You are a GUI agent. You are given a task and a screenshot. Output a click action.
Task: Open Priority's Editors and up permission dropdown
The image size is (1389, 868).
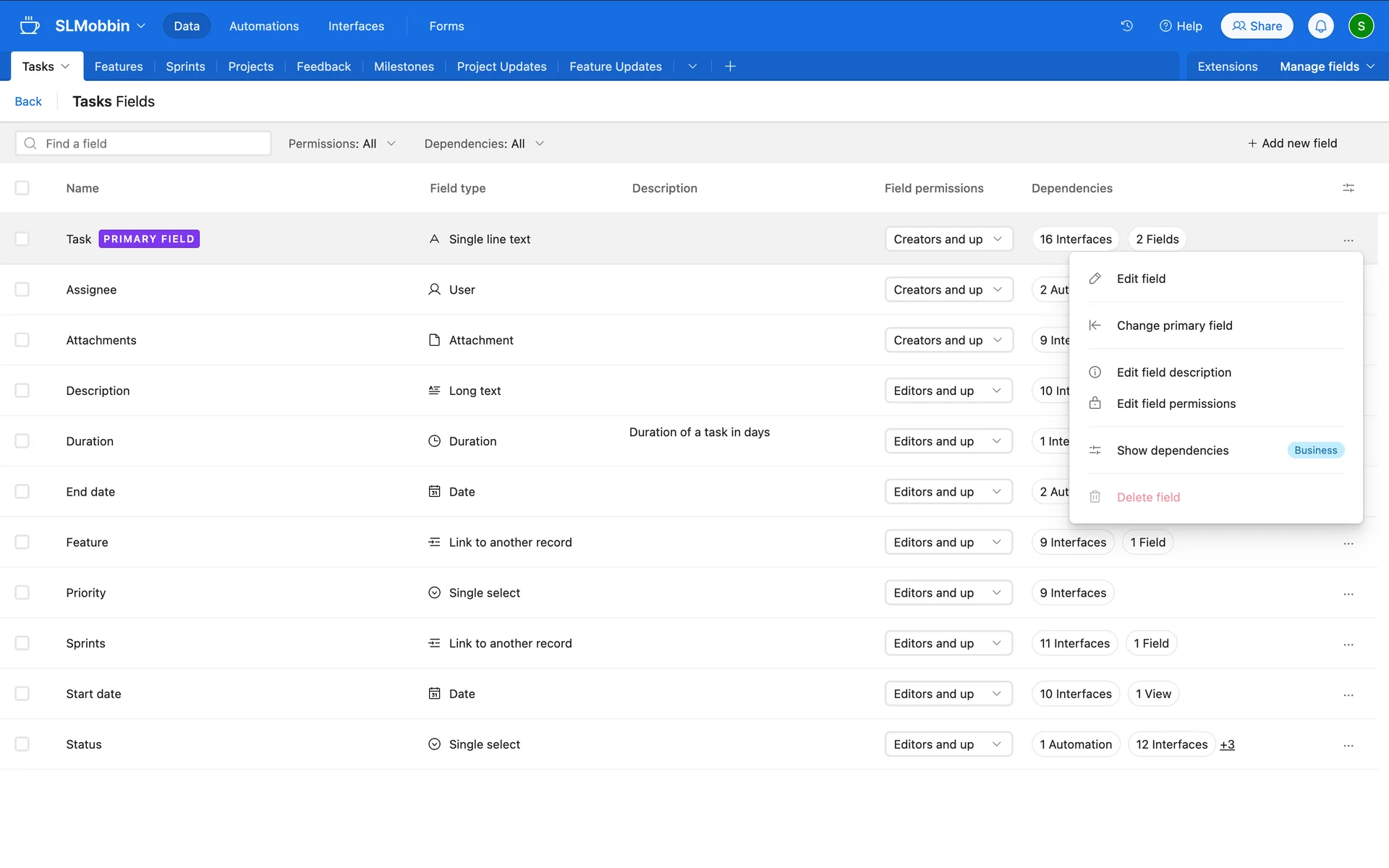948,593
